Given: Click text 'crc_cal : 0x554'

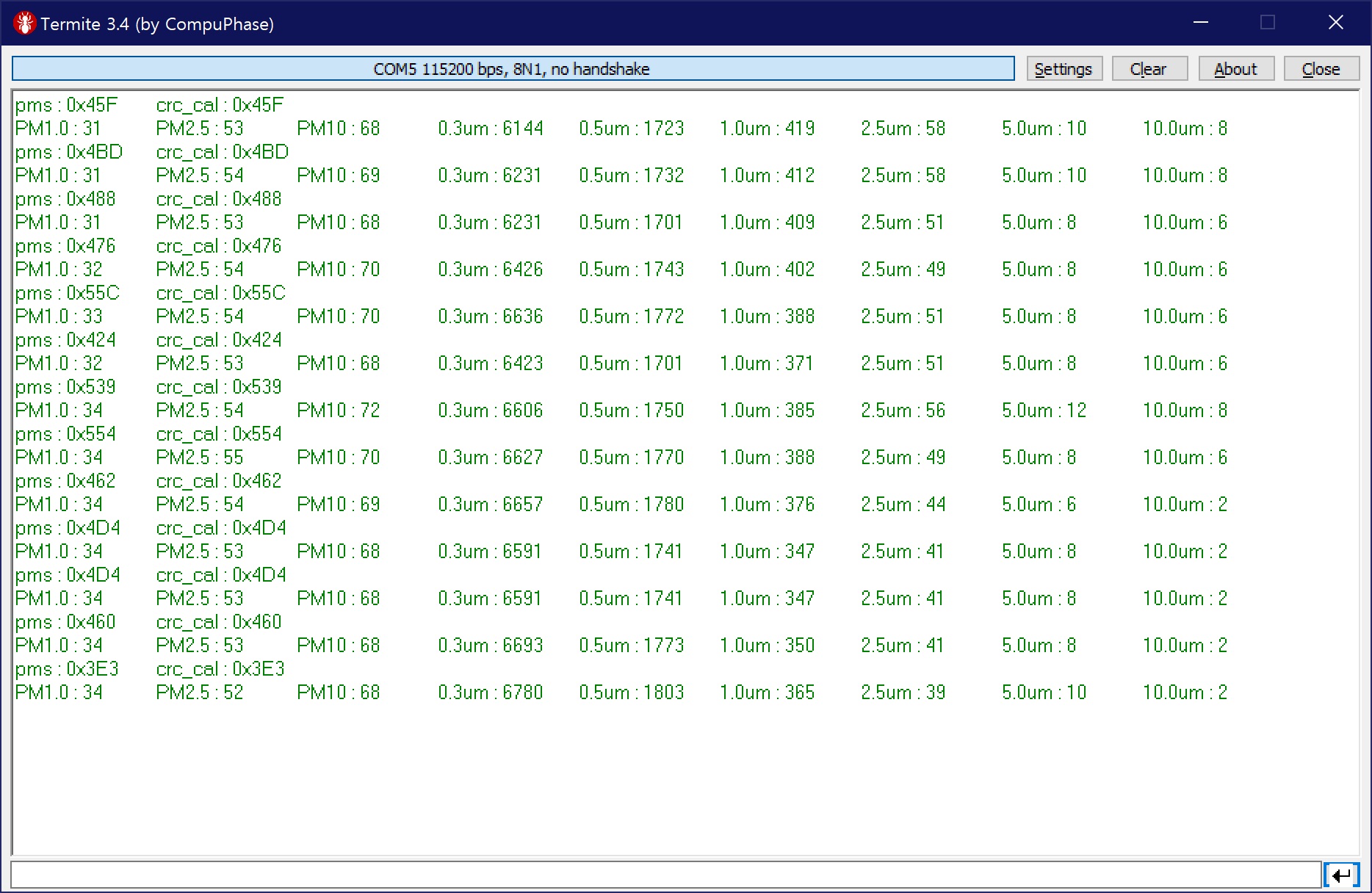Looking at the screenshot, I should click(219, 434).
